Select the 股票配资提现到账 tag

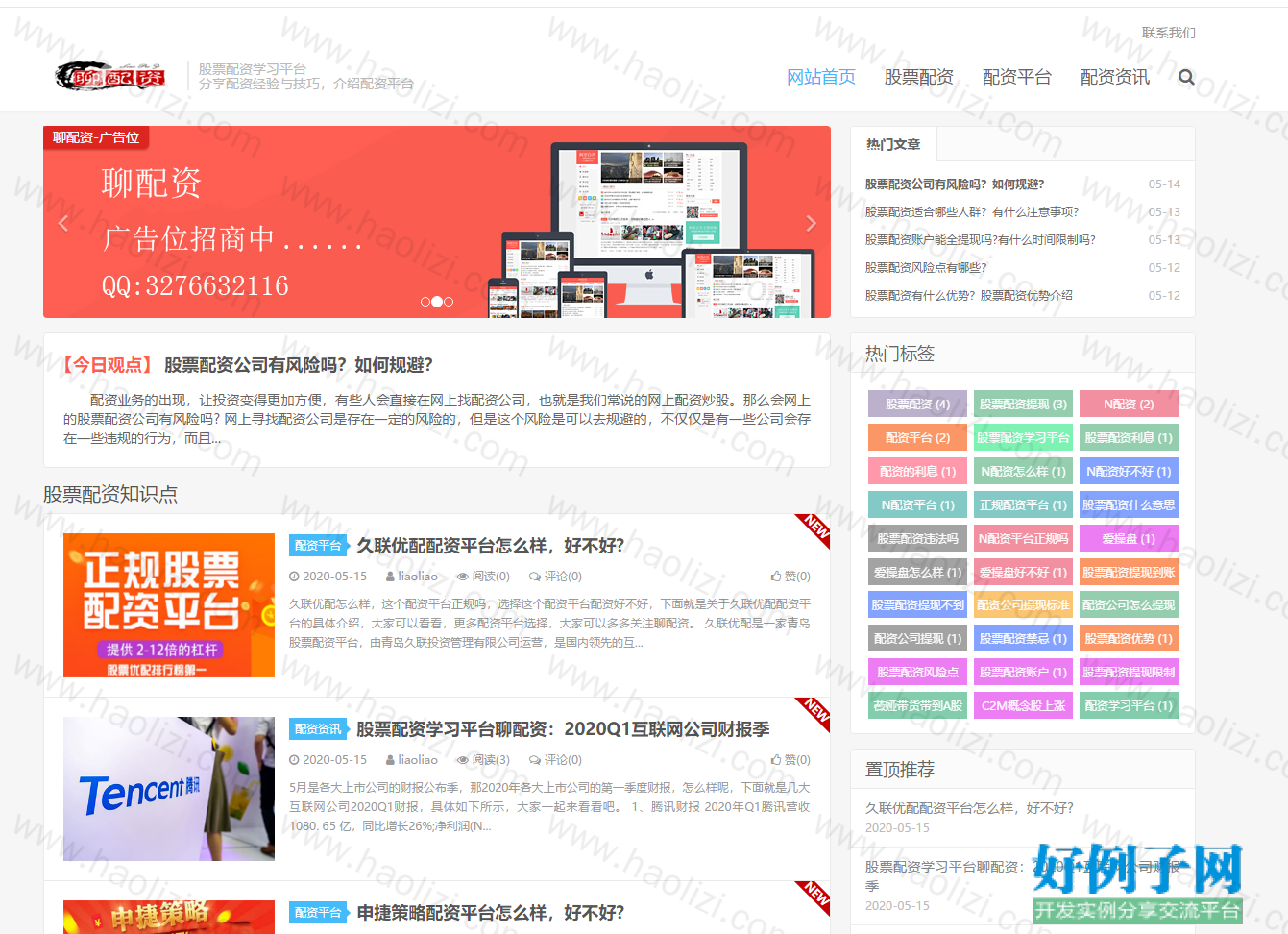(1129, 573)
